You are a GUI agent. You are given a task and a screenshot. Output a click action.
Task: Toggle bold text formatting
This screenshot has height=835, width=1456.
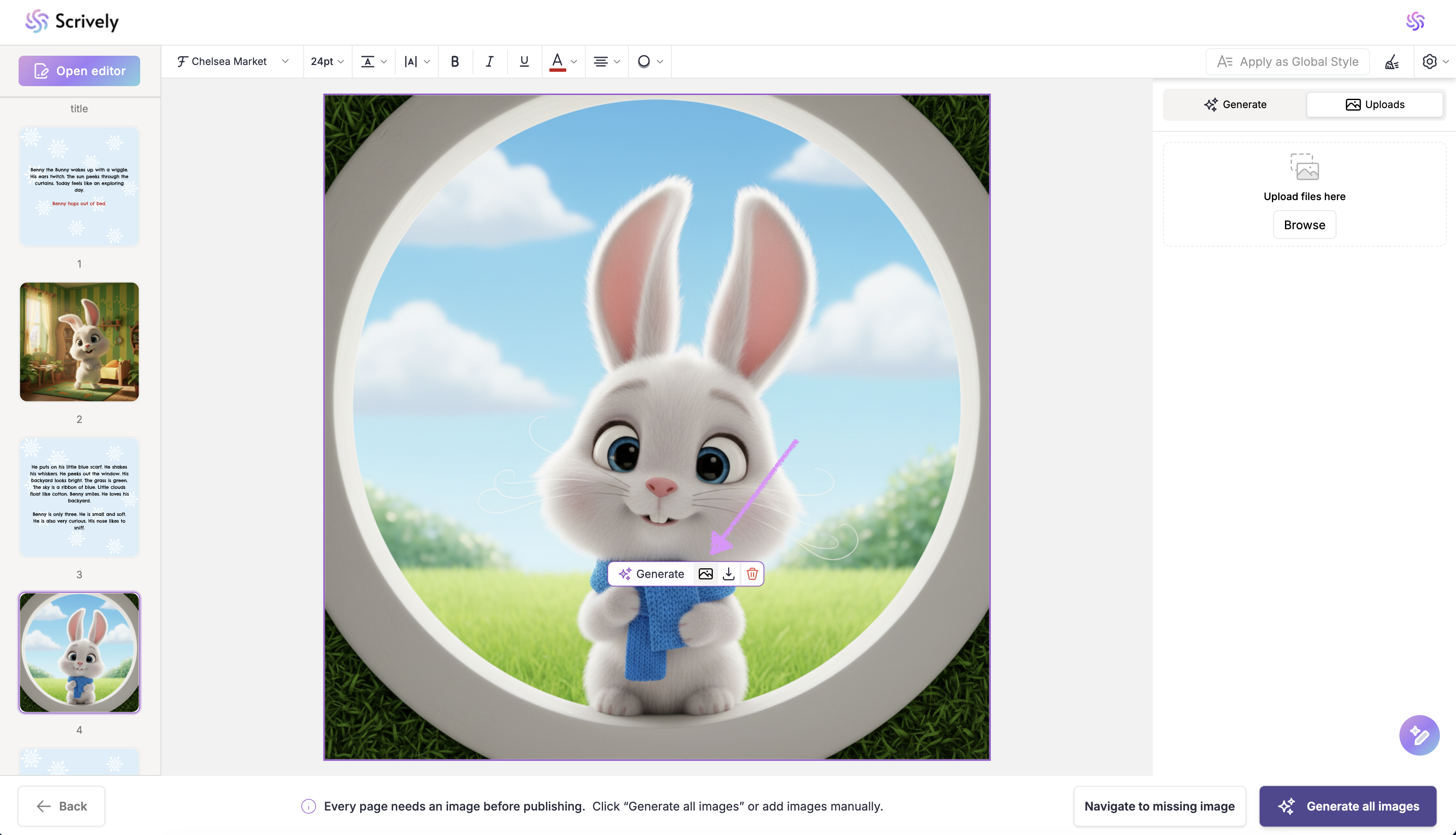[455, 61]
